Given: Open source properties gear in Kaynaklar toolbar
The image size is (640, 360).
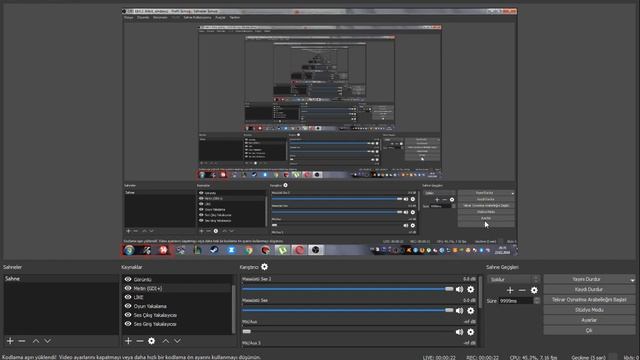Looking at the screenshot, I should (151, 340).
